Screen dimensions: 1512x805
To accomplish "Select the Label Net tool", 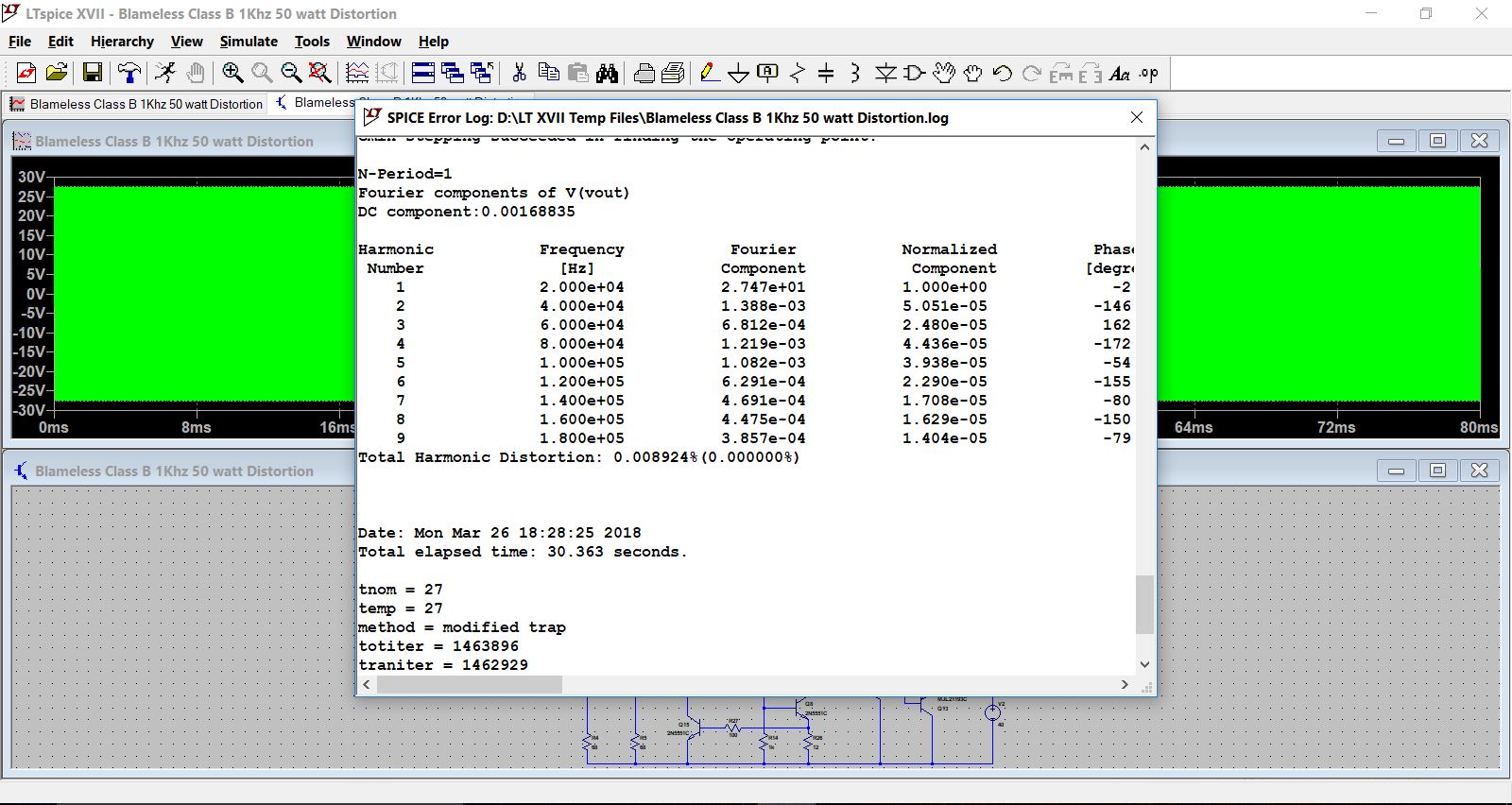I will pyautogui.click(x=768, y=73).
